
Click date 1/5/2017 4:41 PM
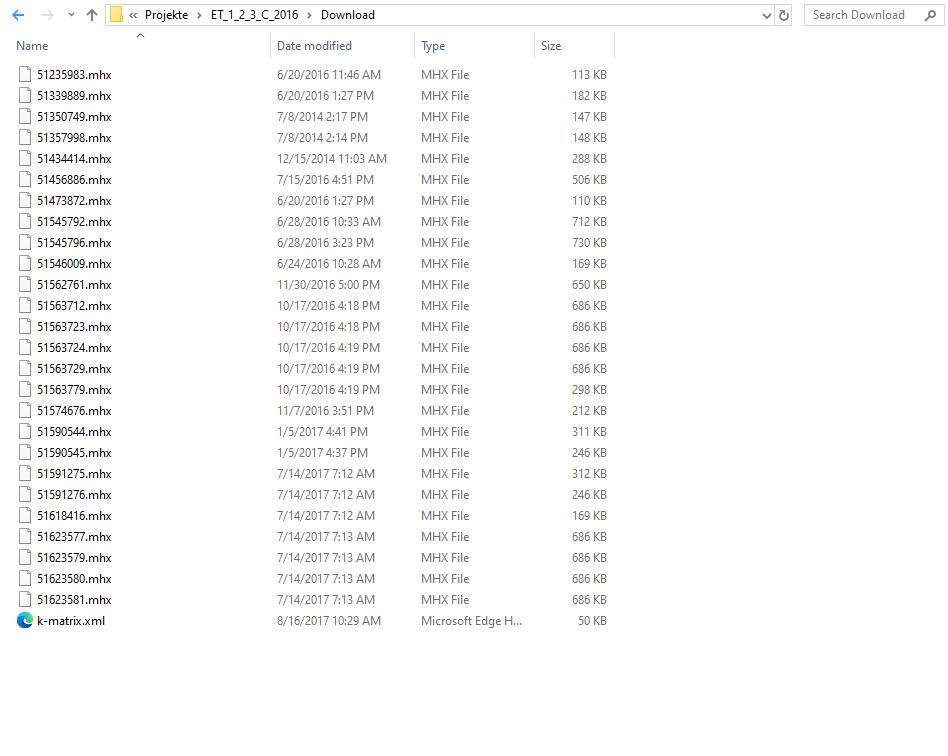[x=322, y=432]
